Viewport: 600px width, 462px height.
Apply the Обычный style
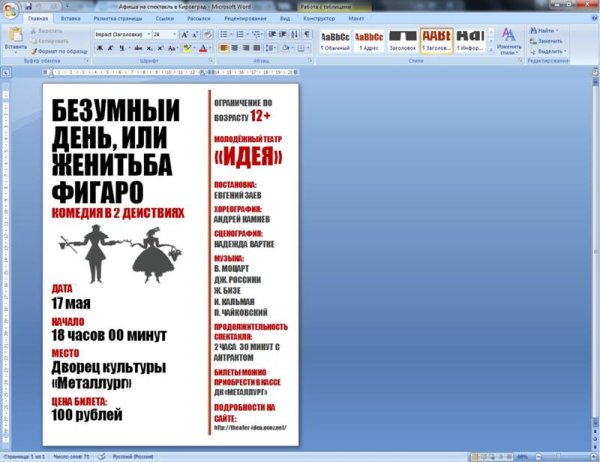[x=335, y=41]
